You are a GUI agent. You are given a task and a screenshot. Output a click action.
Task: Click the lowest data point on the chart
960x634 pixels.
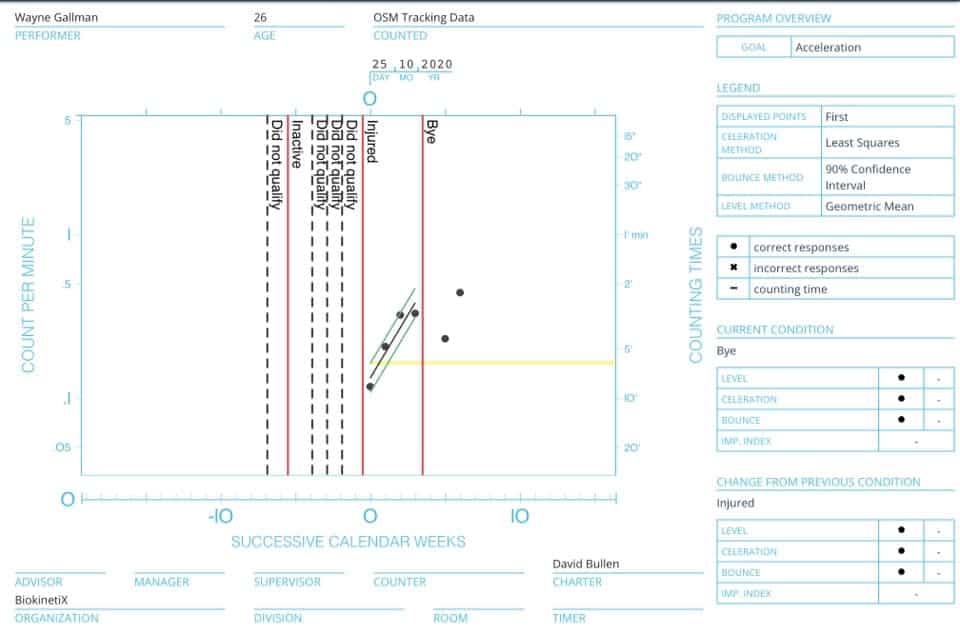(370, 386)
